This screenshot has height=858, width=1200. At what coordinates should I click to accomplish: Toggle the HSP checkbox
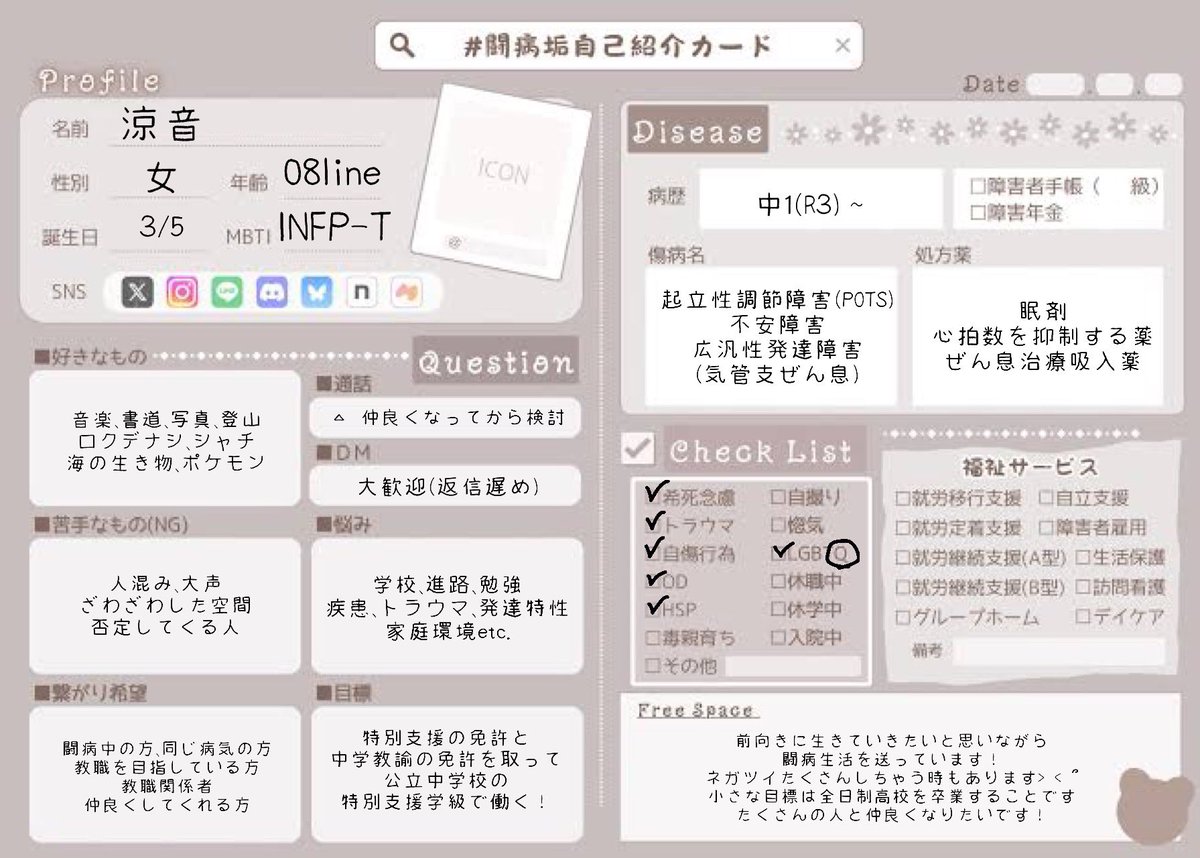(654, 609)
